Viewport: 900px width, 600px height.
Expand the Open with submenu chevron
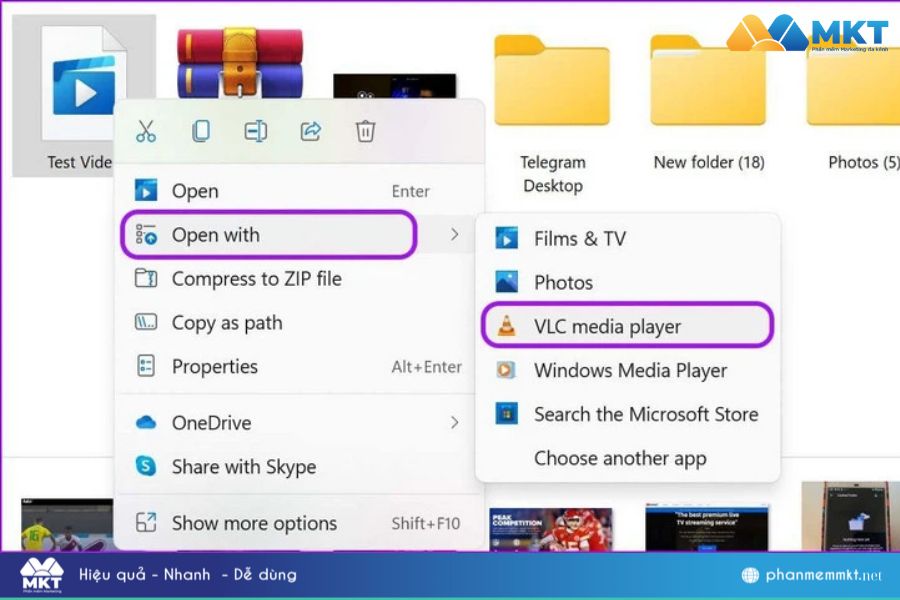[x=456, y=234]
